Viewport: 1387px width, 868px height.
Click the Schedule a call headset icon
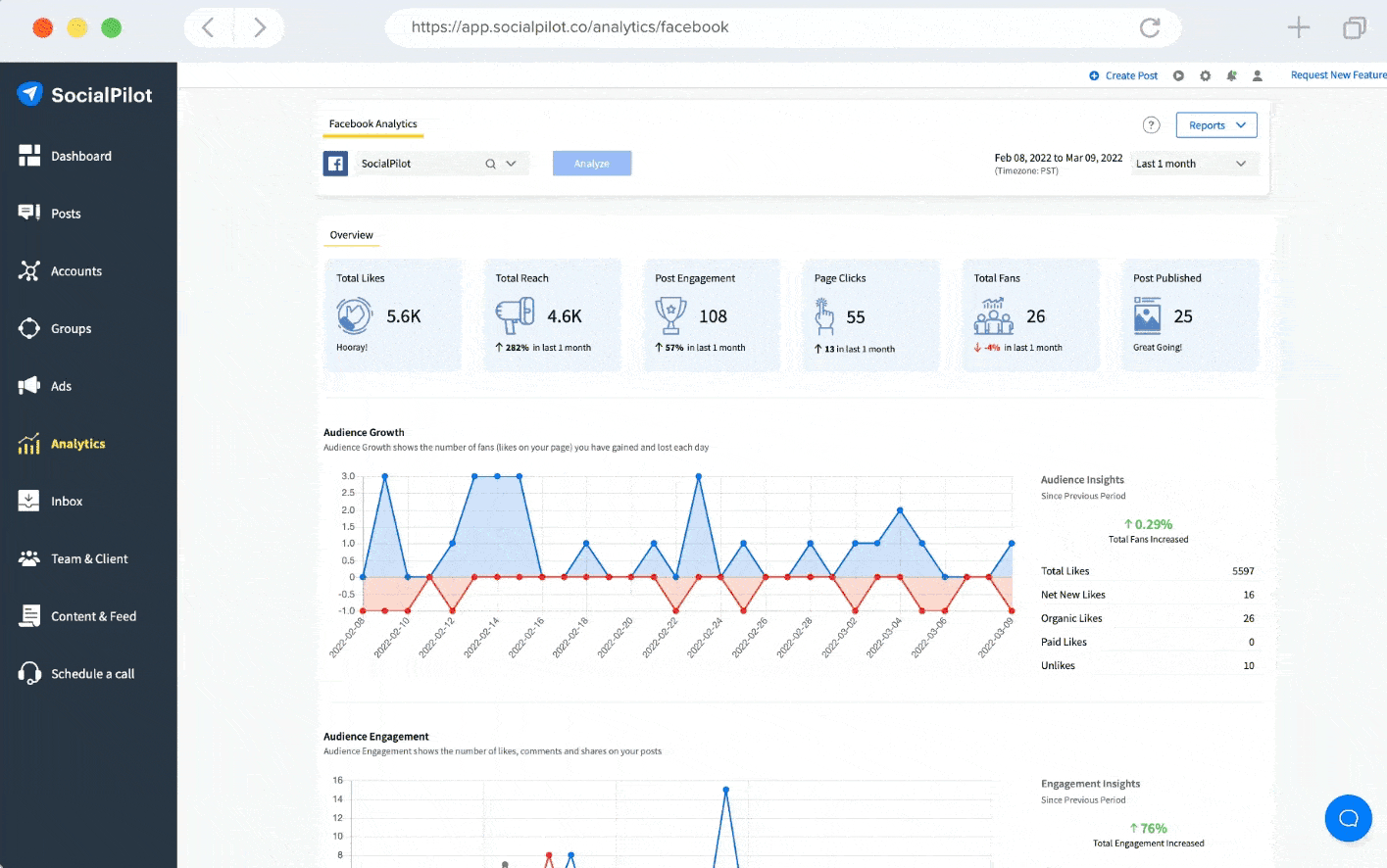pyautogui.click(x=29, y=673)
